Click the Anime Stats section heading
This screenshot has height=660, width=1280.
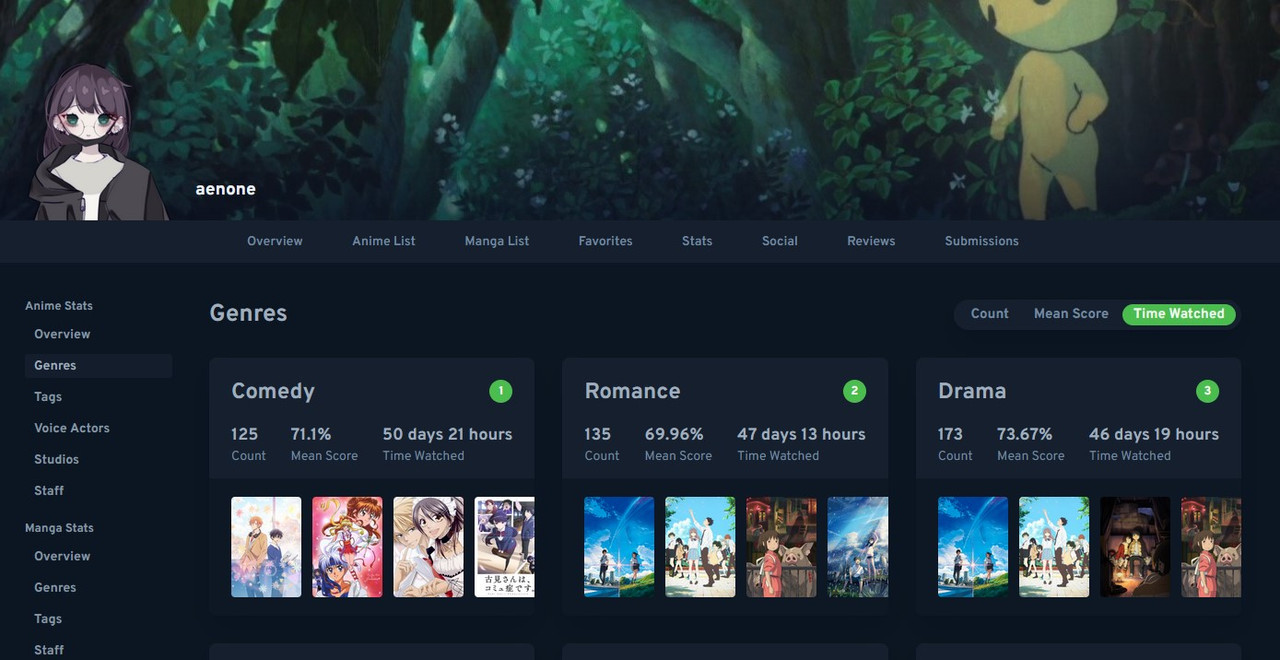[x=59, y=306]
